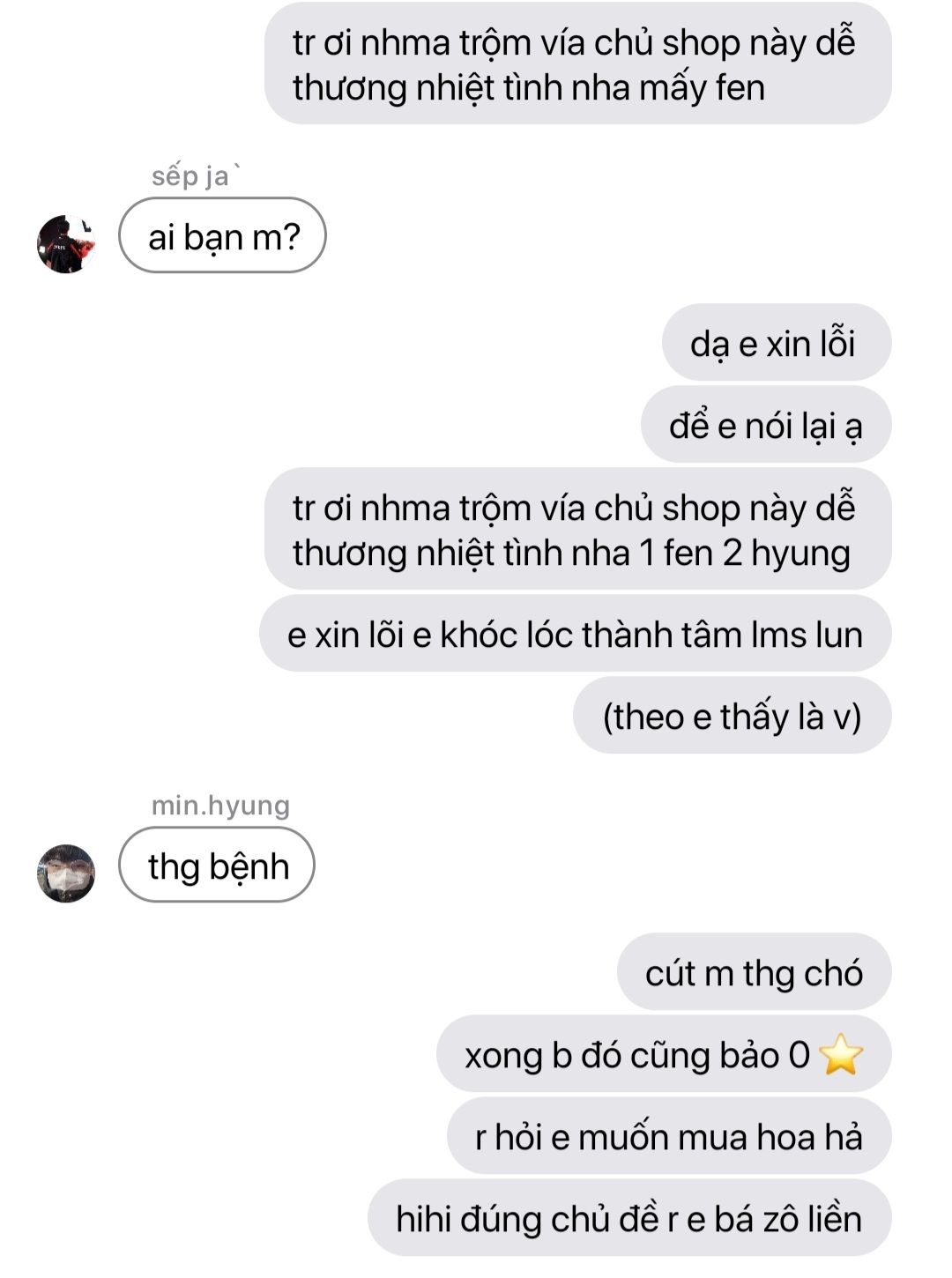Tap the word 'shop' in the top message

701,42
